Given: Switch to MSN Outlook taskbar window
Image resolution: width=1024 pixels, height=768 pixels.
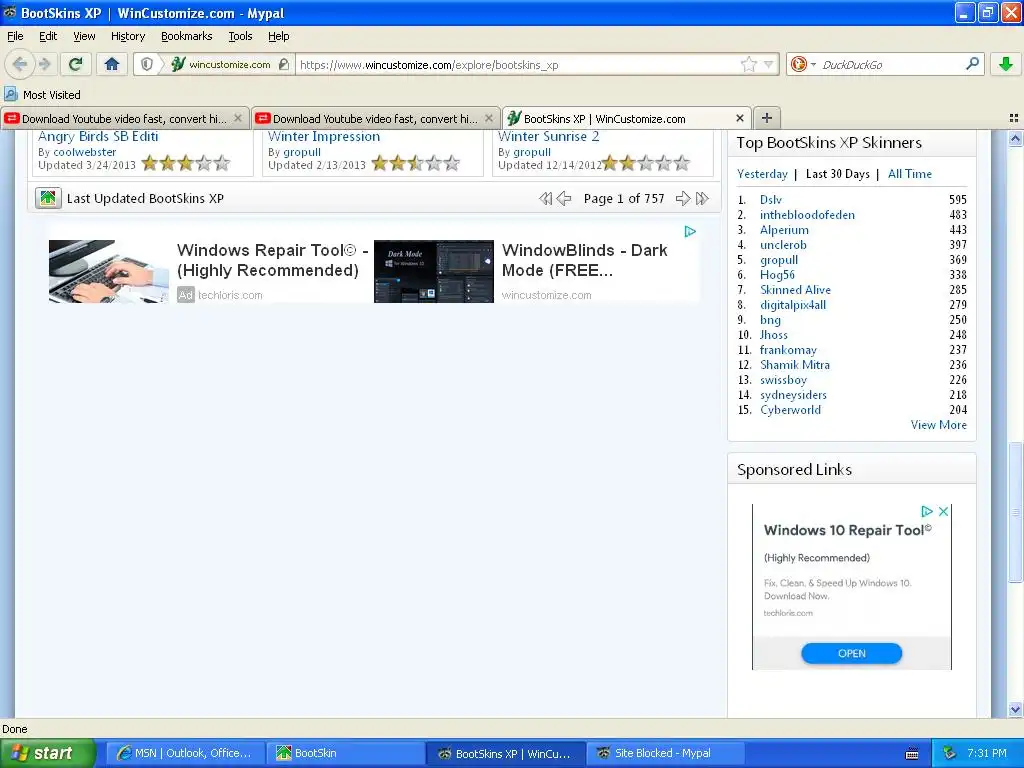Looking at the screenshot, I should tap(185, 753).
